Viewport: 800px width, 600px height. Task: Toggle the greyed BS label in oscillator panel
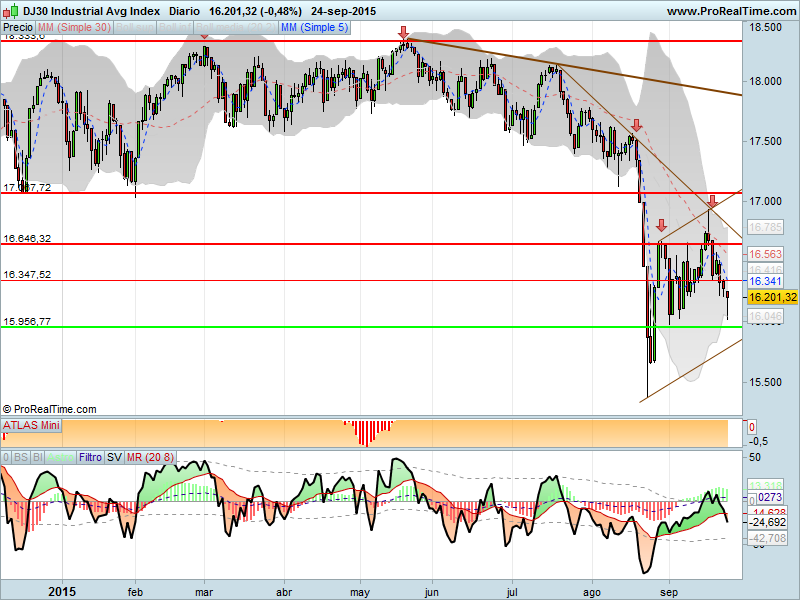(21, 457)
